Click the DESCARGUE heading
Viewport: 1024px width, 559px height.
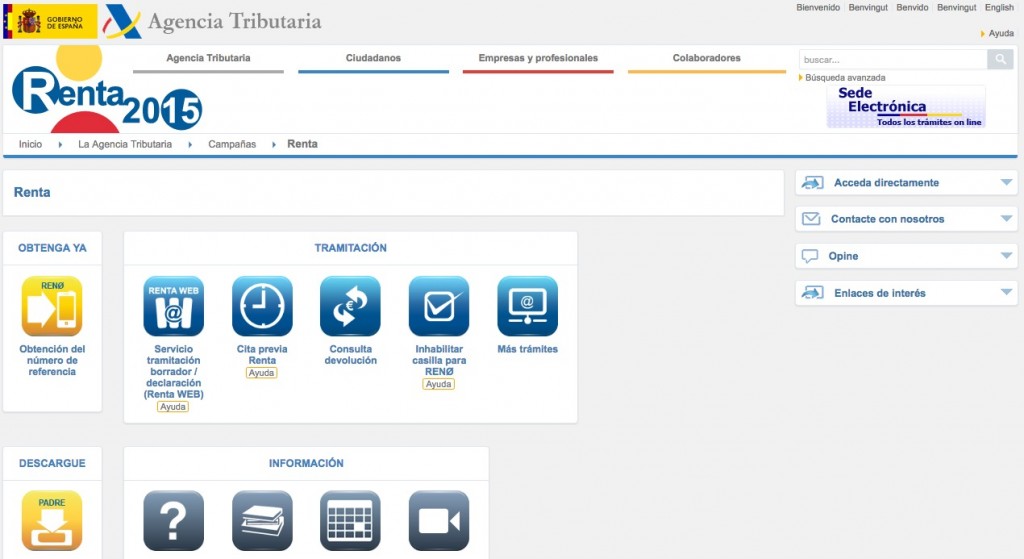(52, 463)
